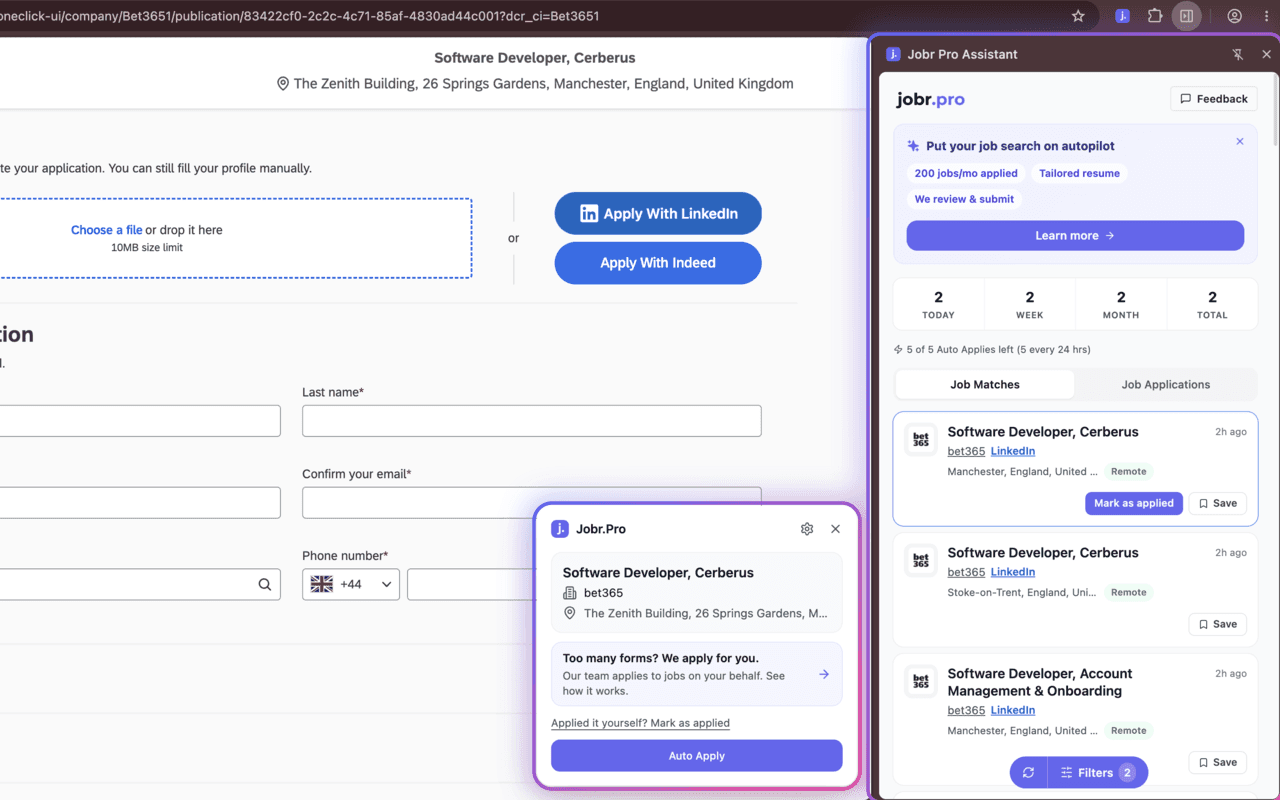Click the TOTAL applications stat
This screenshot has height=800, width=1280.
click(x=1212, y=304)
